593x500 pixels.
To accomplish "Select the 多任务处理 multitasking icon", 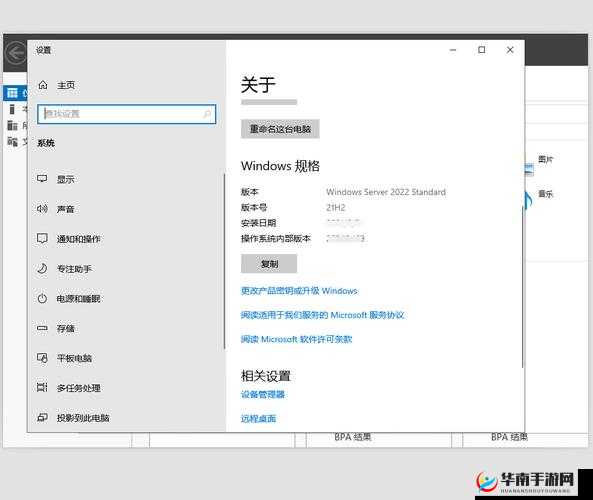I will 42,387.
